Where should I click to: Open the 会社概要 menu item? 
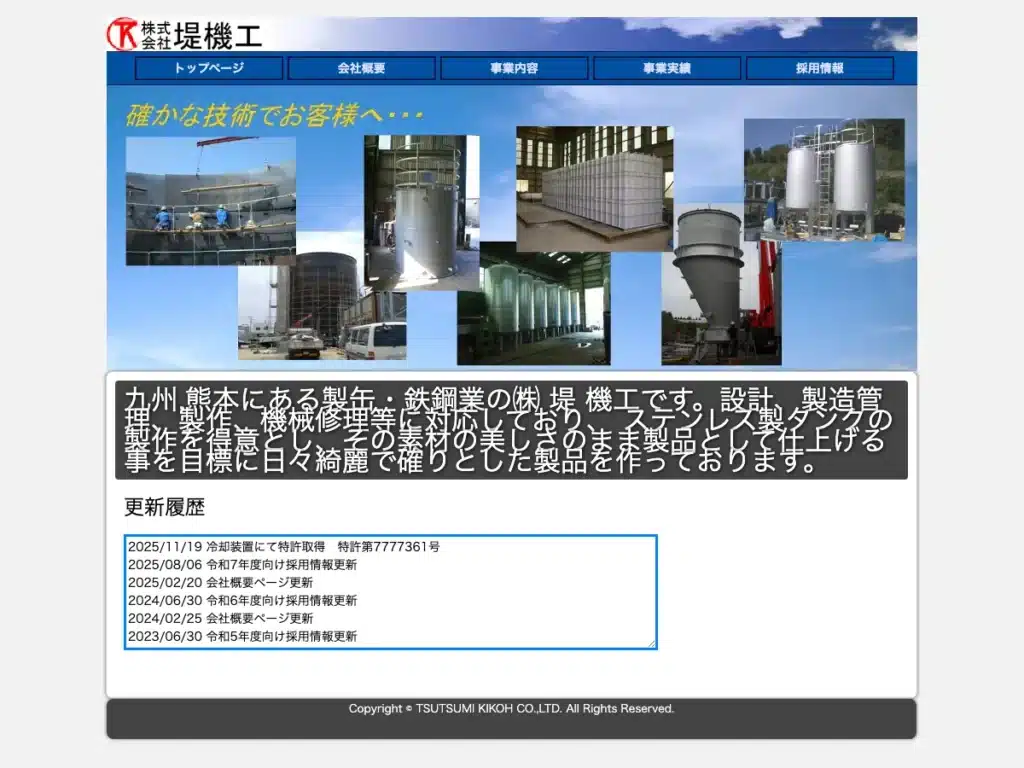click(362, 68)
